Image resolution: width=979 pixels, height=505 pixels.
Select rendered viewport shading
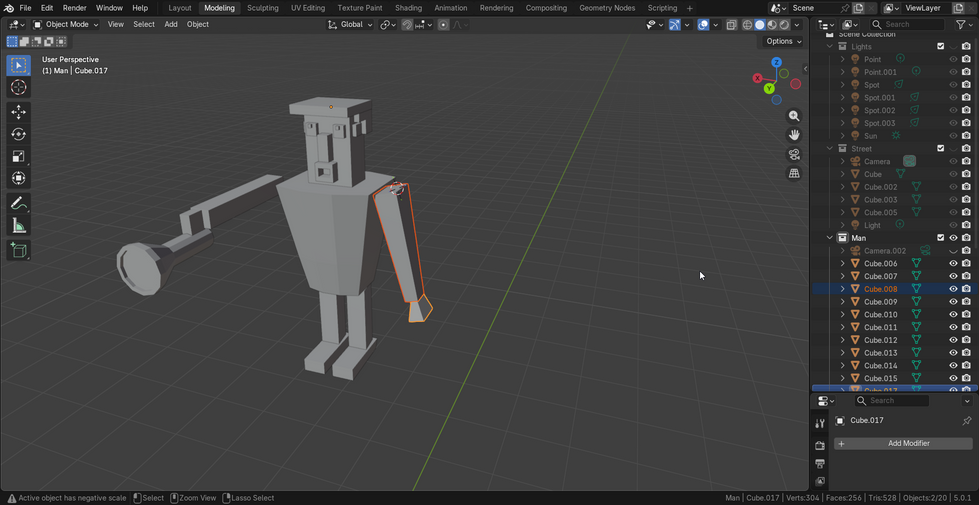click(x=784, y=24)
